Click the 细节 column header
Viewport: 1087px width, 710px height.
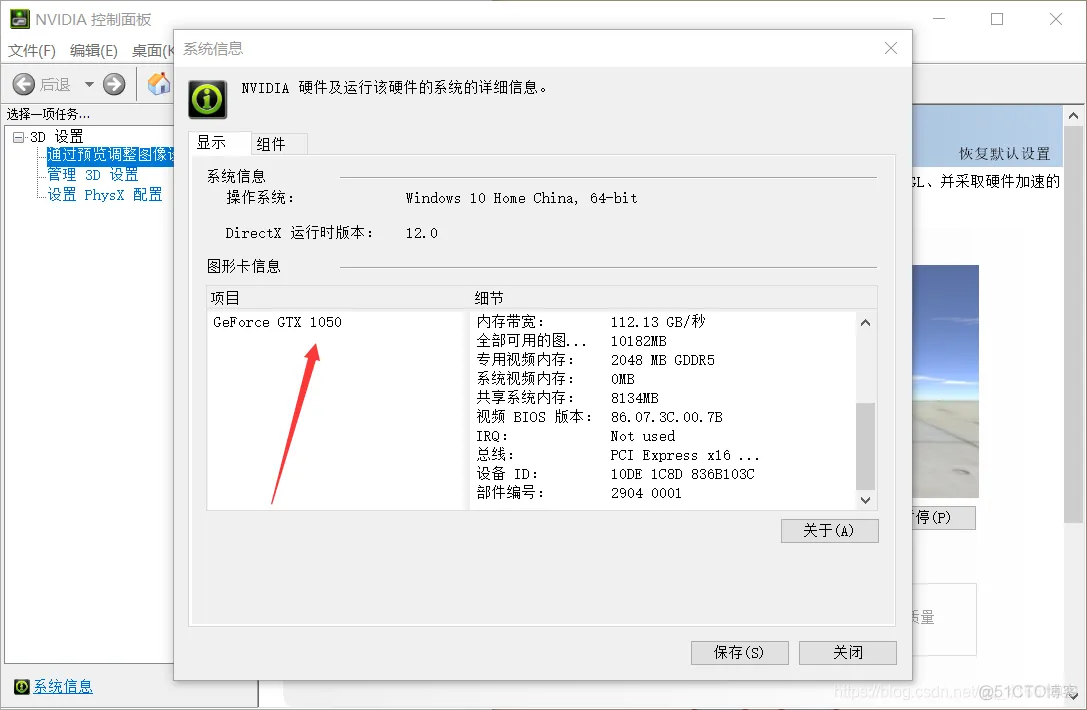672,298
